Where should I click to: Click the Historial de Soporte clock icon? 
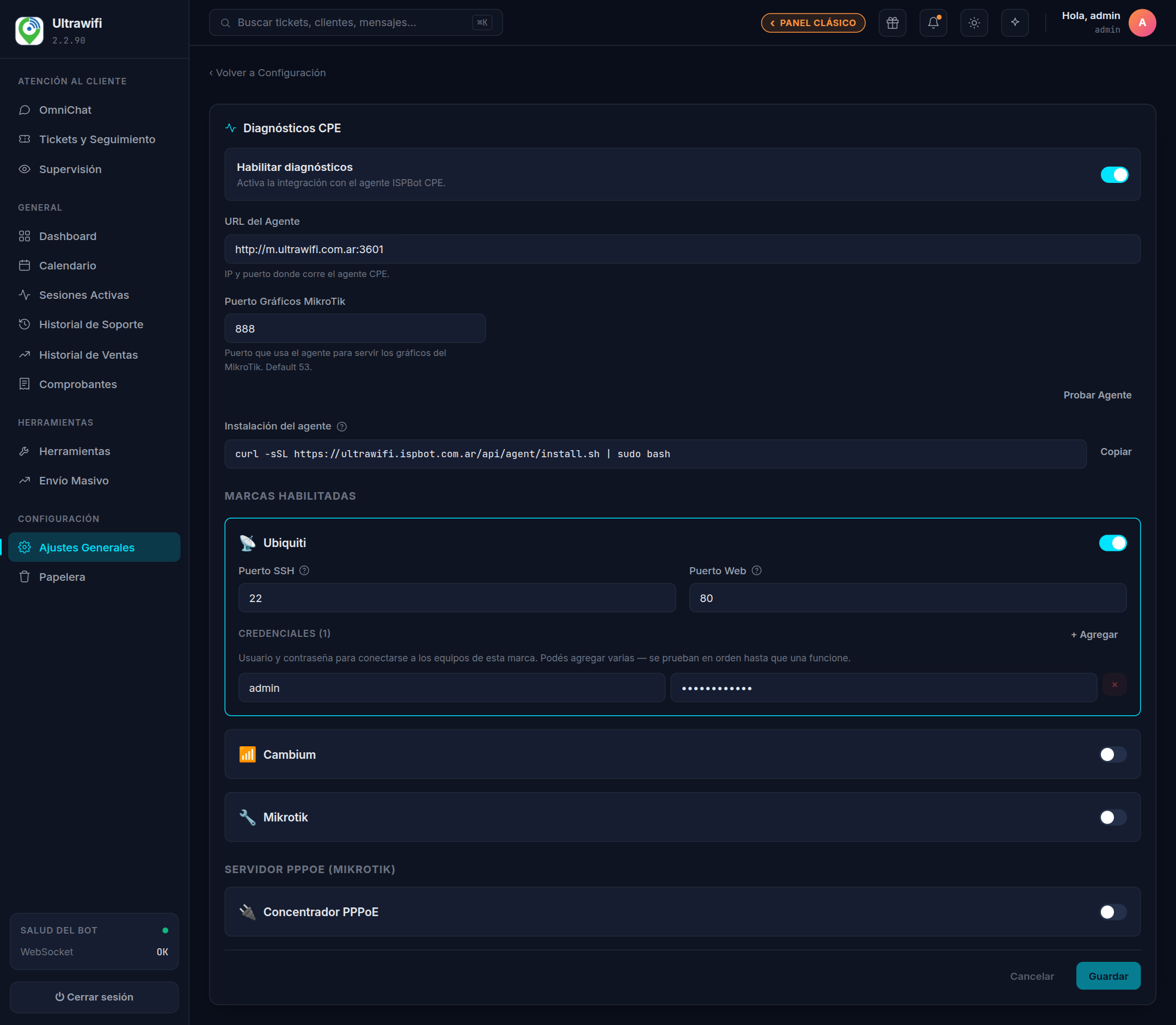(x=24, y=324)
